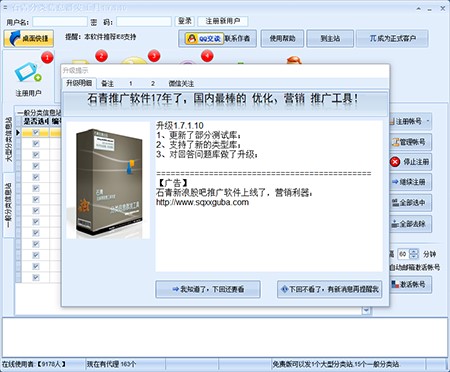Open the 注册用户 register user icon
450x372 pixels.
28,79
